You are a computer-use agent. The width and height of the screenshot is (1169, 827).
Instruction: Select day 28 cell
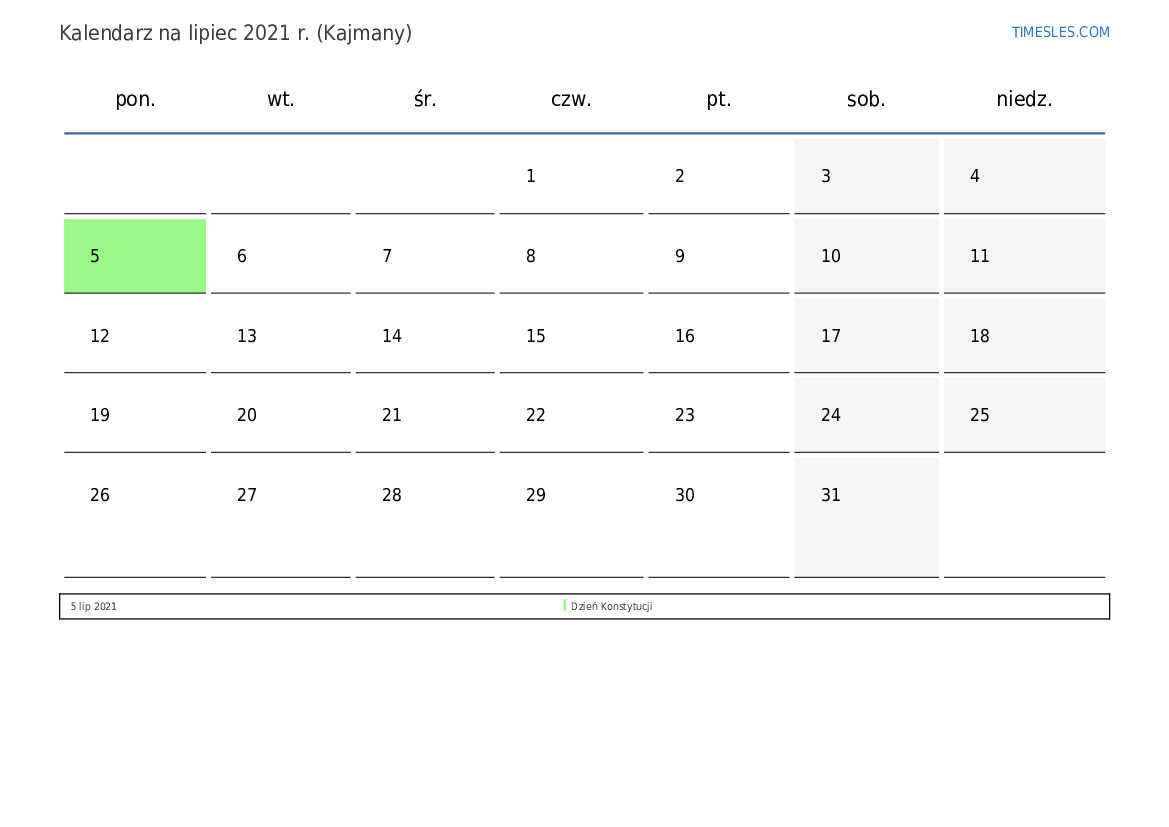click(x=425, y=518)
